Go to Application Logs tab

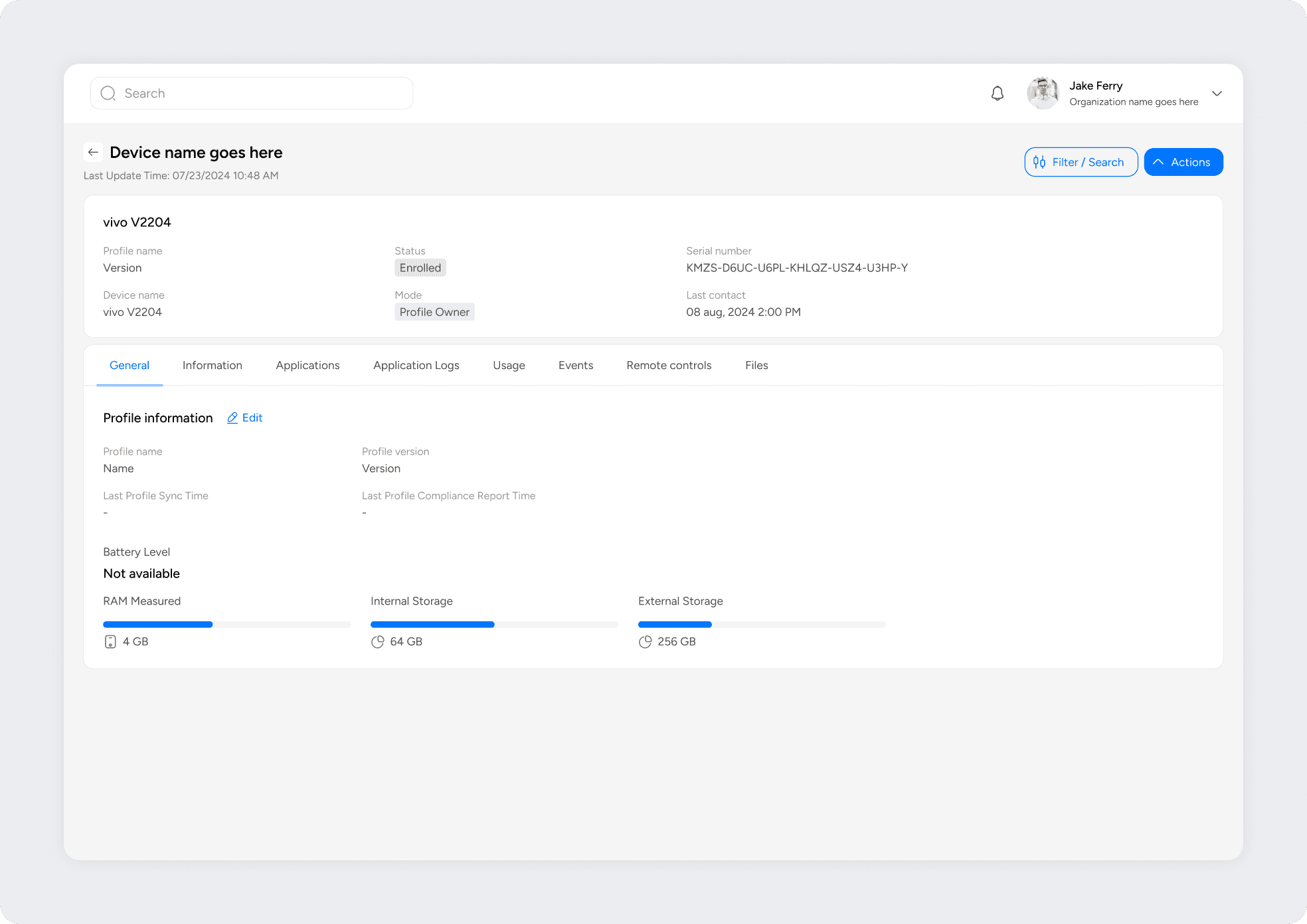coord(416,366)
